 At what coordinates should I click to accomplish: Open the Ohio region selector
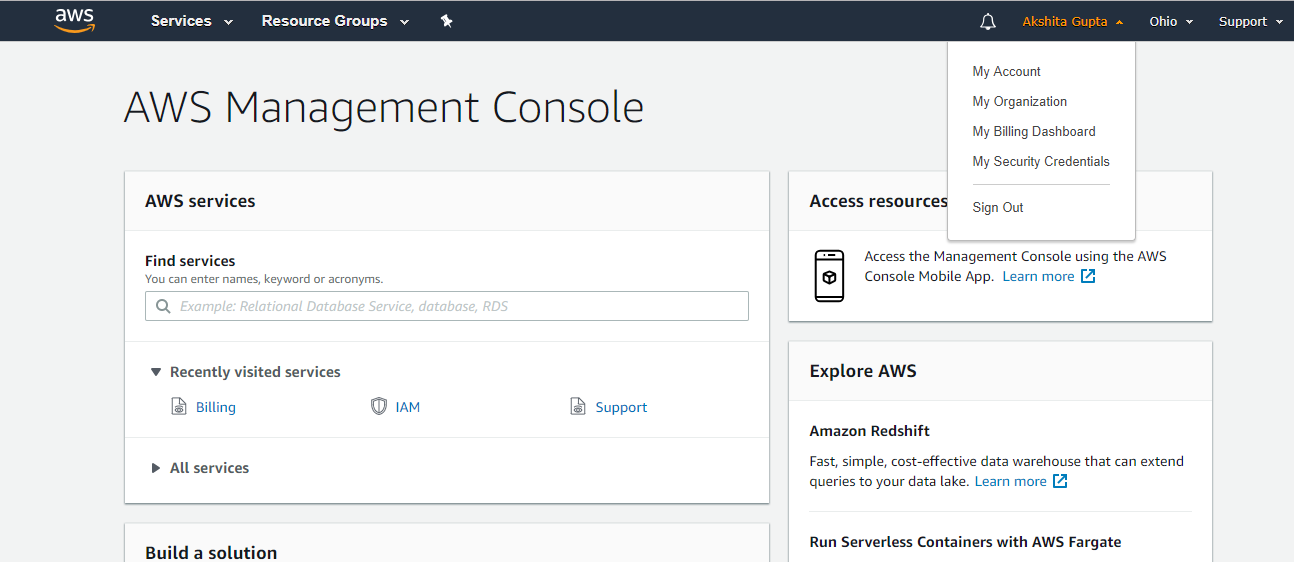coord(1171,21)
